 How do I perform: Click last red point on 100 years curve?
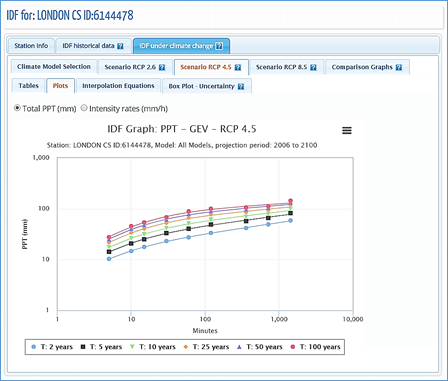tap(290, 201)
